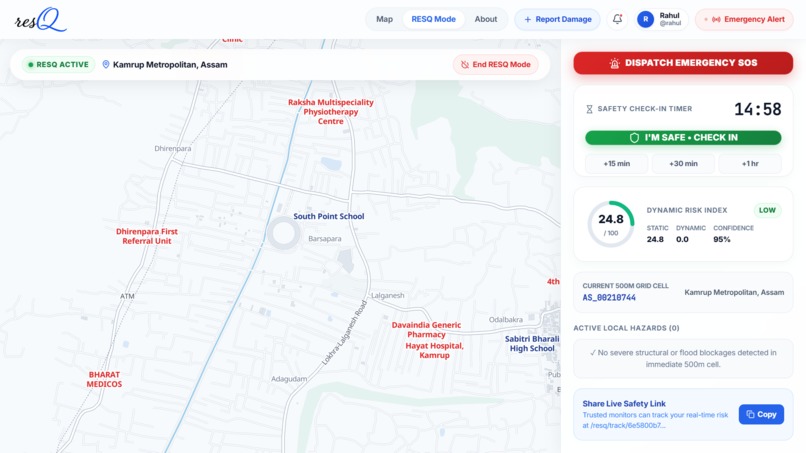Screen dimensions: 806x453
Task: Dispatch Emergency SOS
Action: point(683,63)
